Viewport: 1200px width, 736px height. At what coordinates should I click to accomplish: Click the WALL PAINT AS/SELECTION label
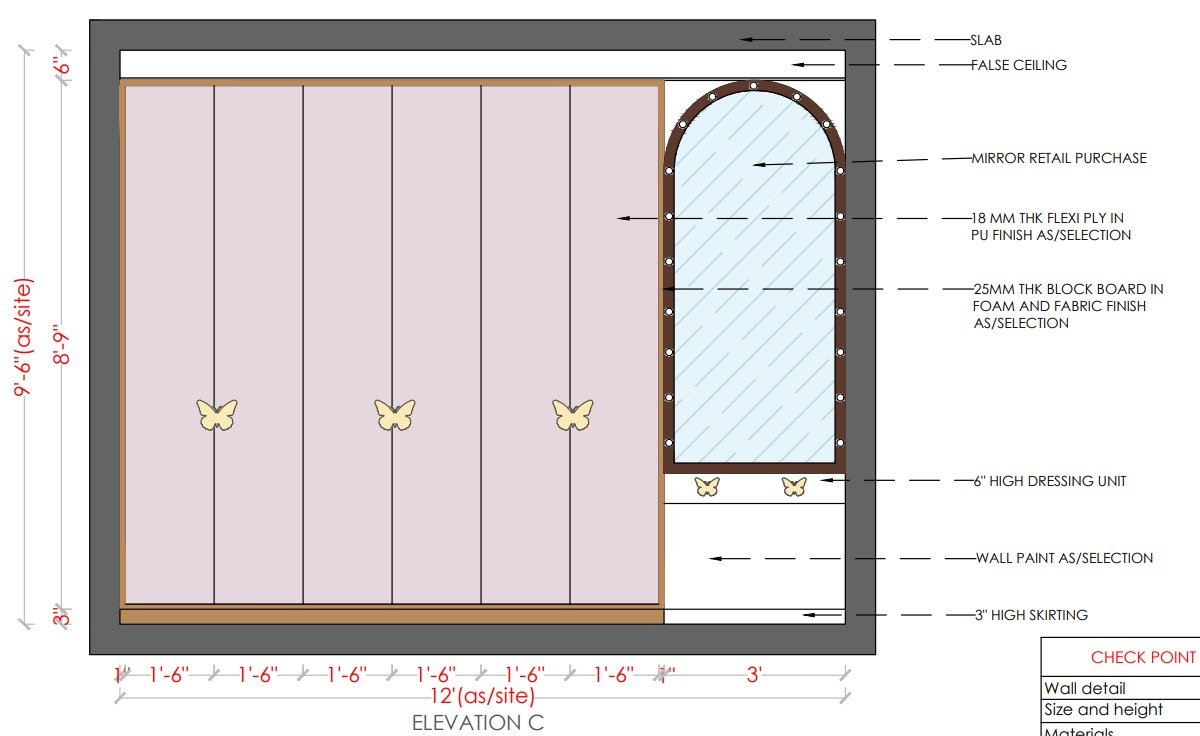[x=1064, y=558]
